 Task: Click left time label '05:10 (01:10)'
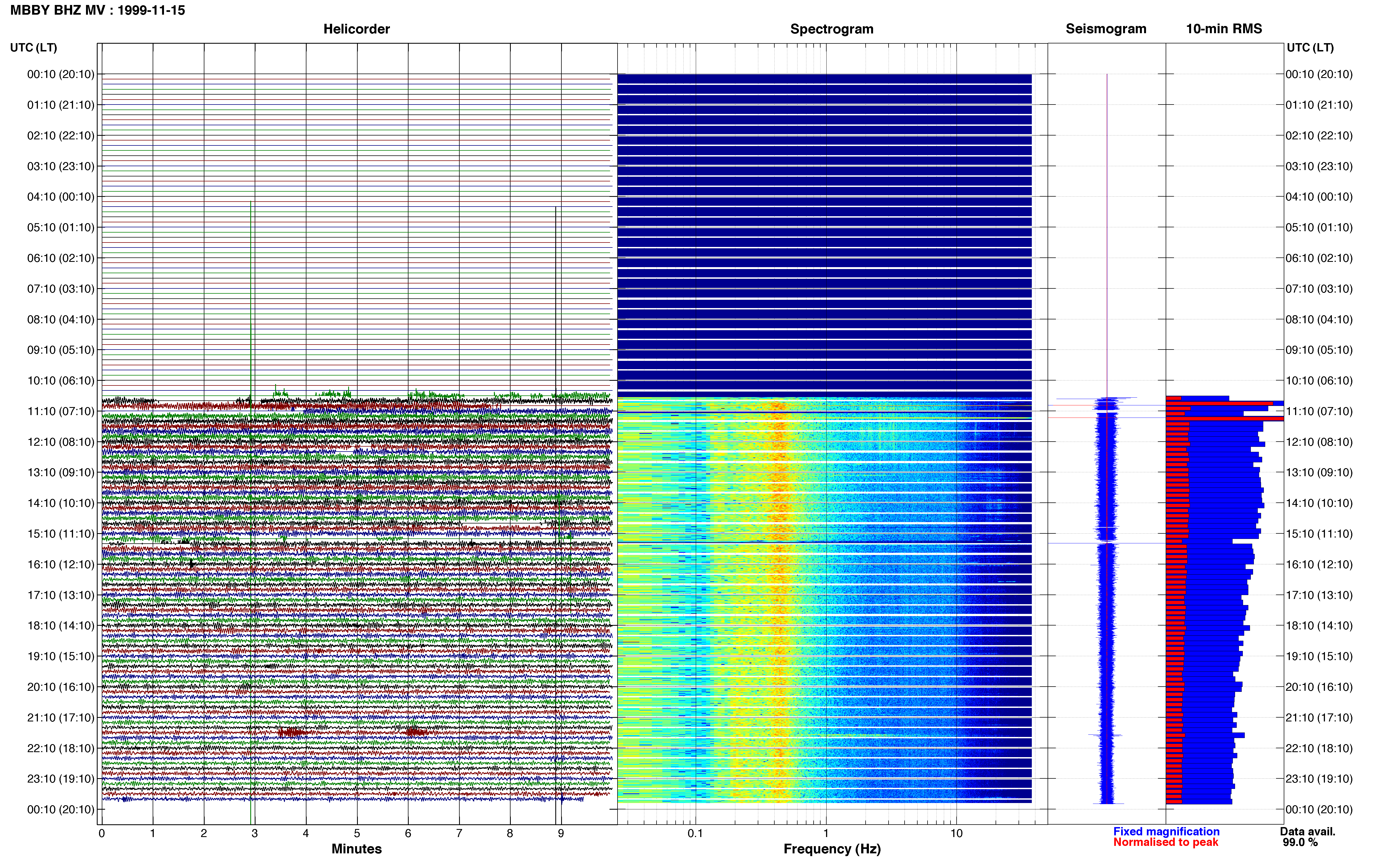tap(61, 227)
